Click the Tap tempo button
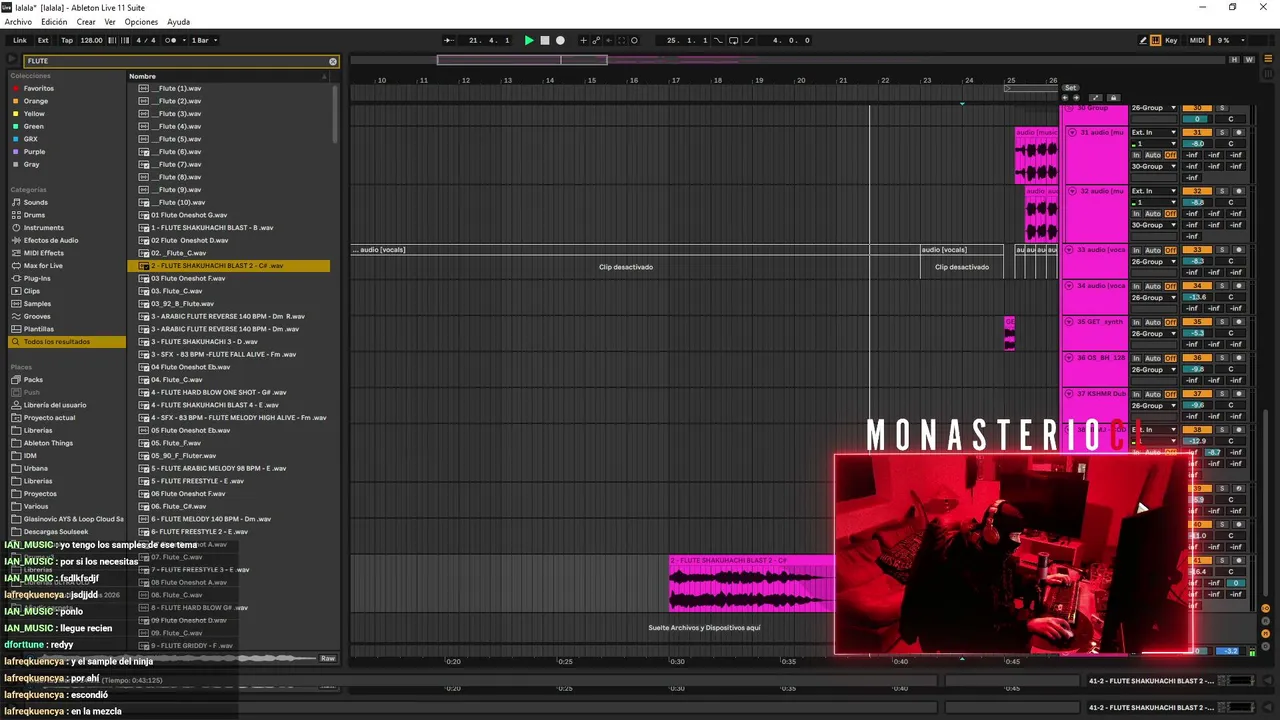Viewport: 1280px width, 720px height. pos(67,40)
